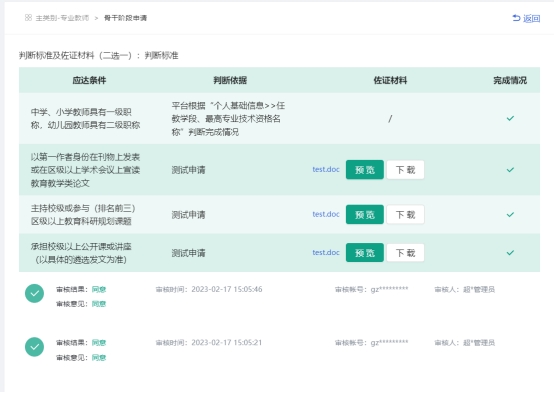This screenshot has height=393, width=554.
Task: Click the 完成情况 column header
Action: point(510,80)
